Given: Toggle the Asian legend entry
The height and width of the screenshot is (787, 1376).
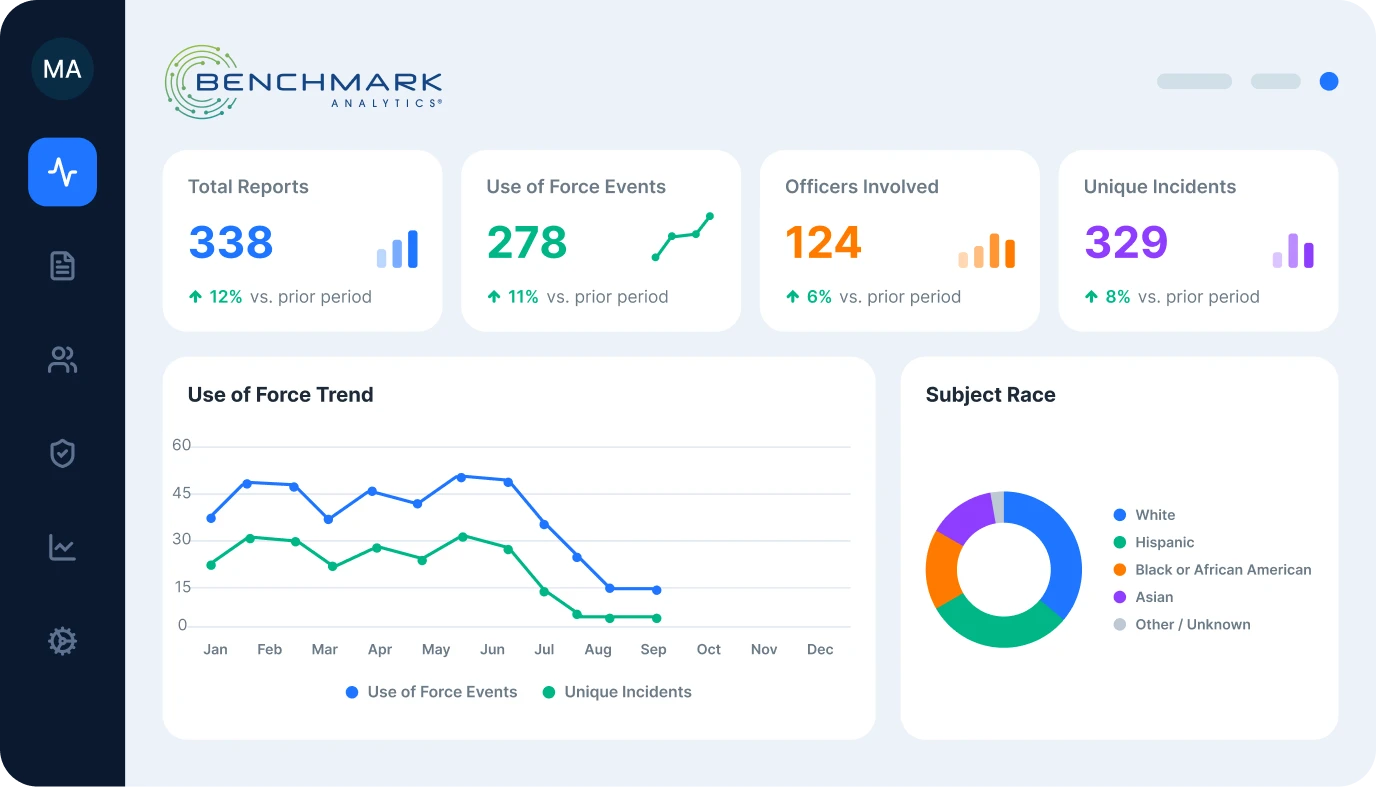Looking at the screenshot, I should [x=1144, y=597].
